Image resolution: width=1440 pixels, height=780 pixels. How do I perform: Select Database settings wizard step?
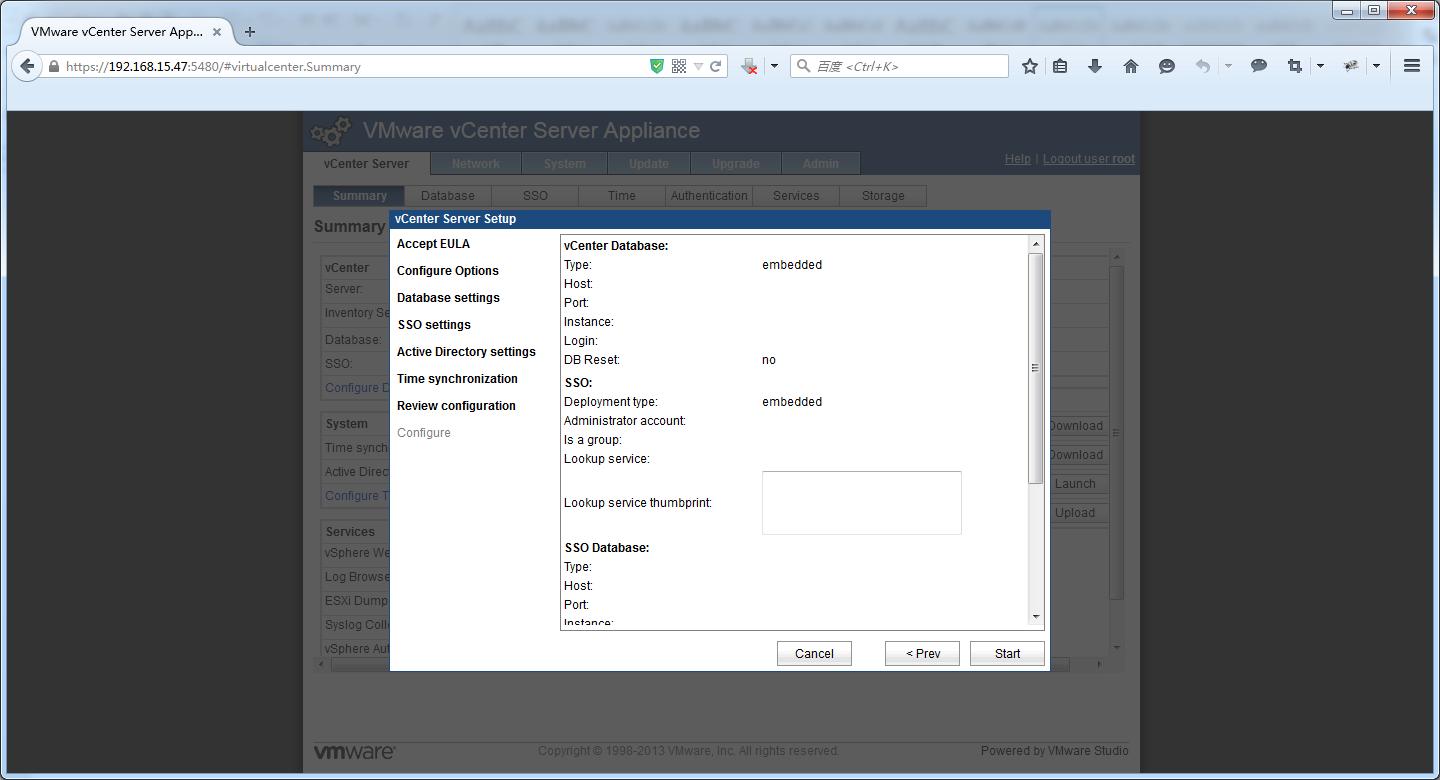click(x=448, y=298)
